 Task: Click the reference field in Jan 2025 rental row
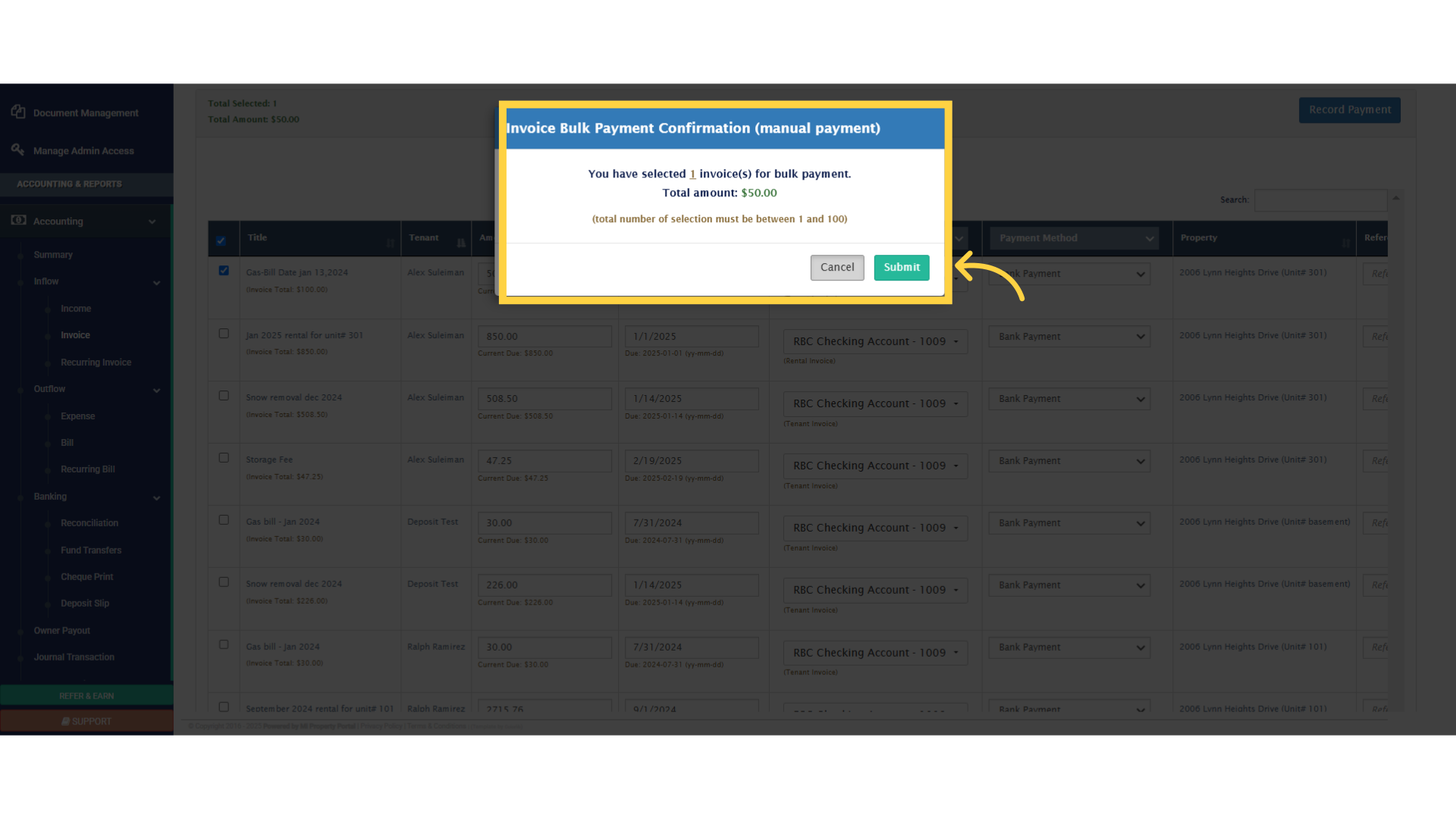pos(1376,337)
